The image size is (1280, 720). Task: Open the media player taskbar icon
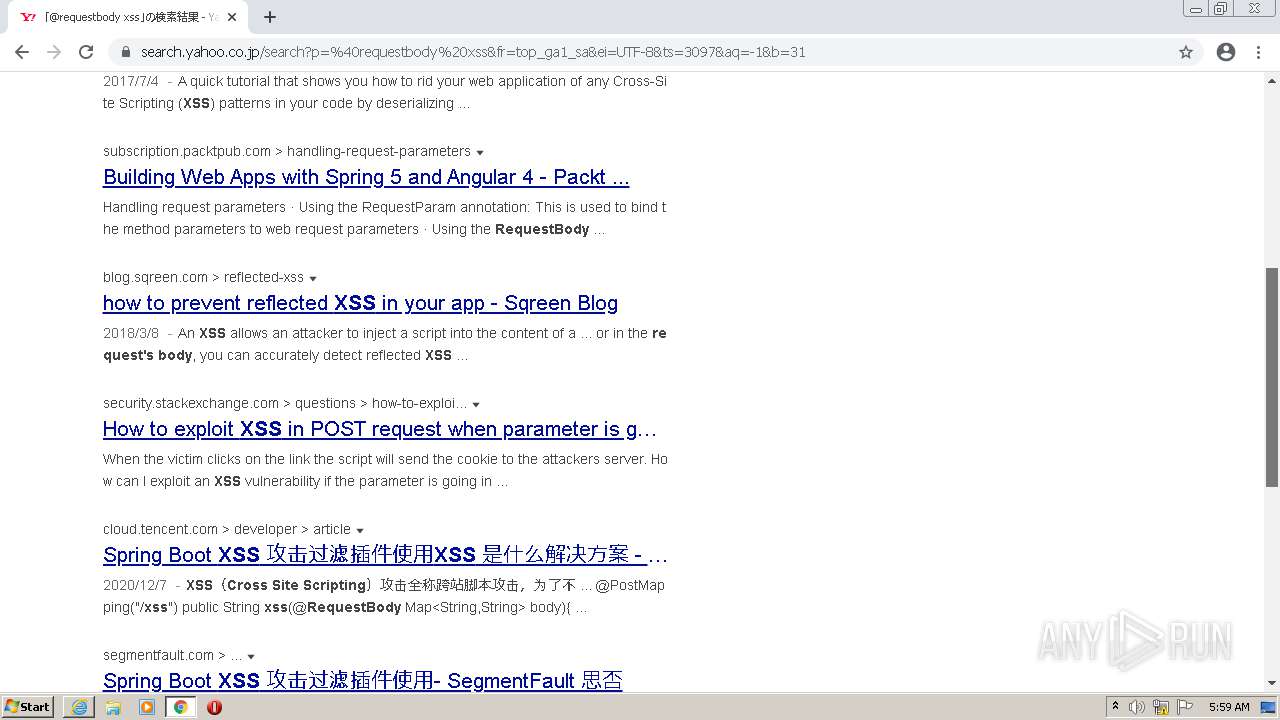coord(147,707)
